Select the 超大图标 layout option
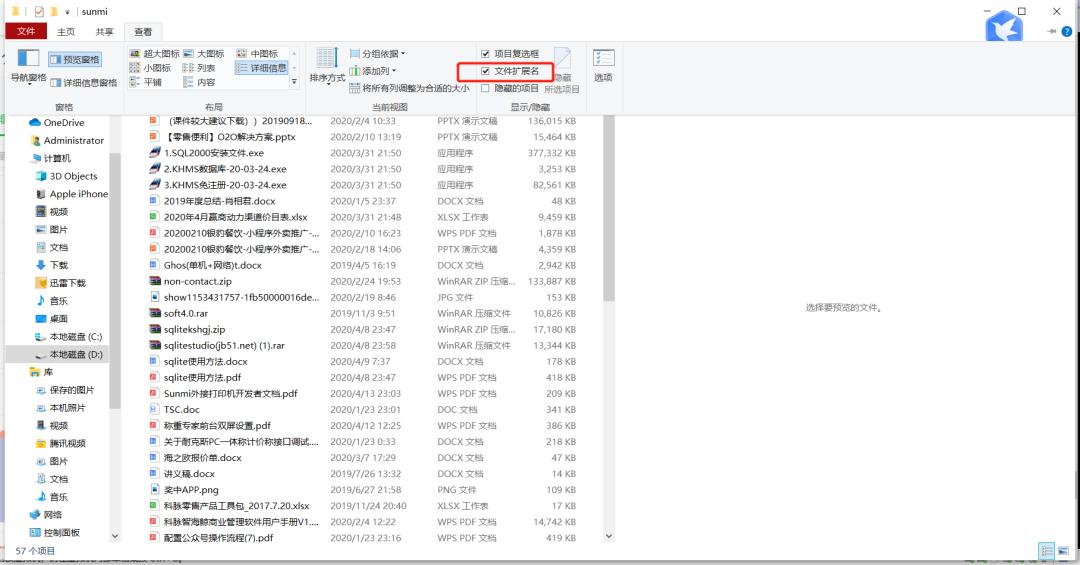 [x=155, y=54]
